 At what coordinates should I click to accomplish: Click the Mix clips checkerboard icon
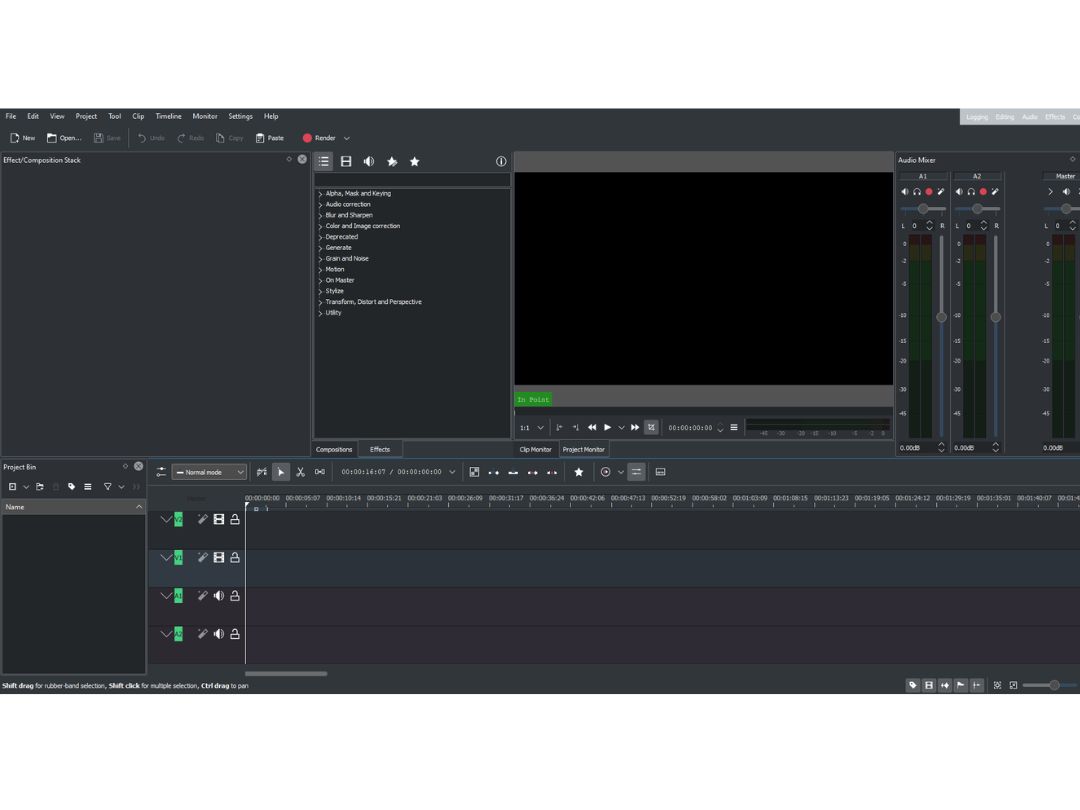click(474, 472)
